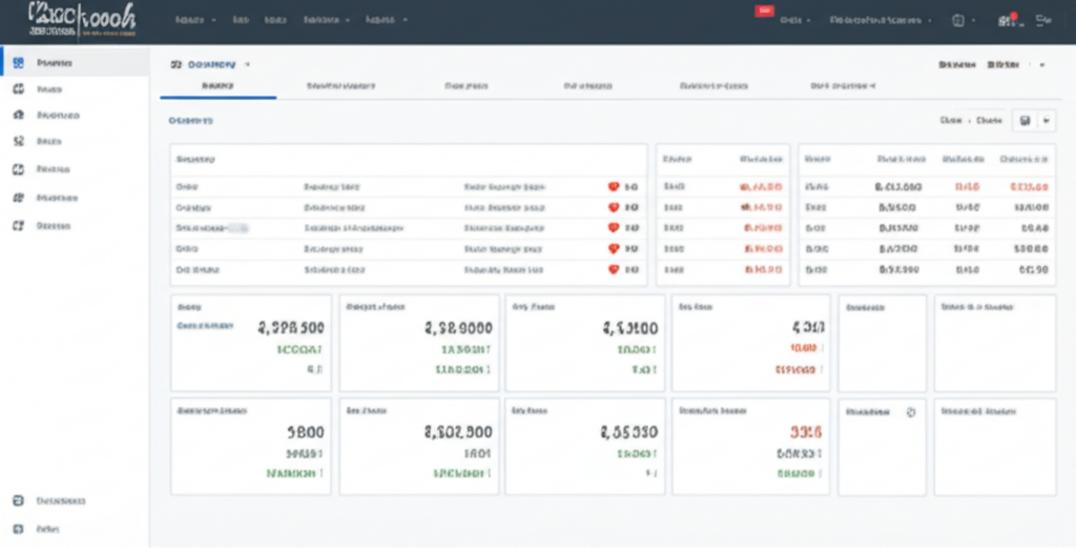
Task: Click the red alert icon in first table row
Action: (x=614, y=187)
